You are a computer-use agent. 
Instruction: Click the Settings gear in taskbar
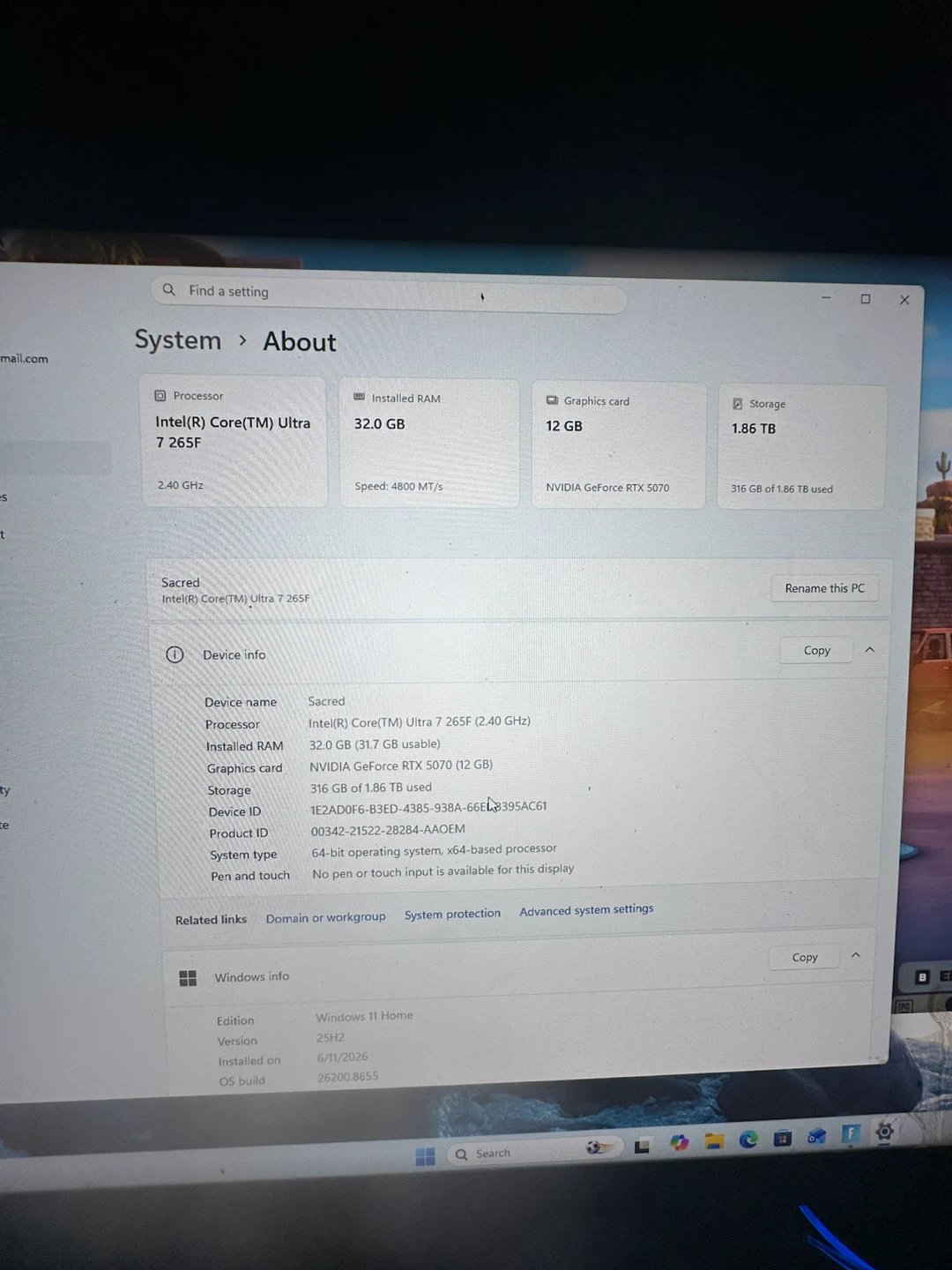coord(884,1132)
